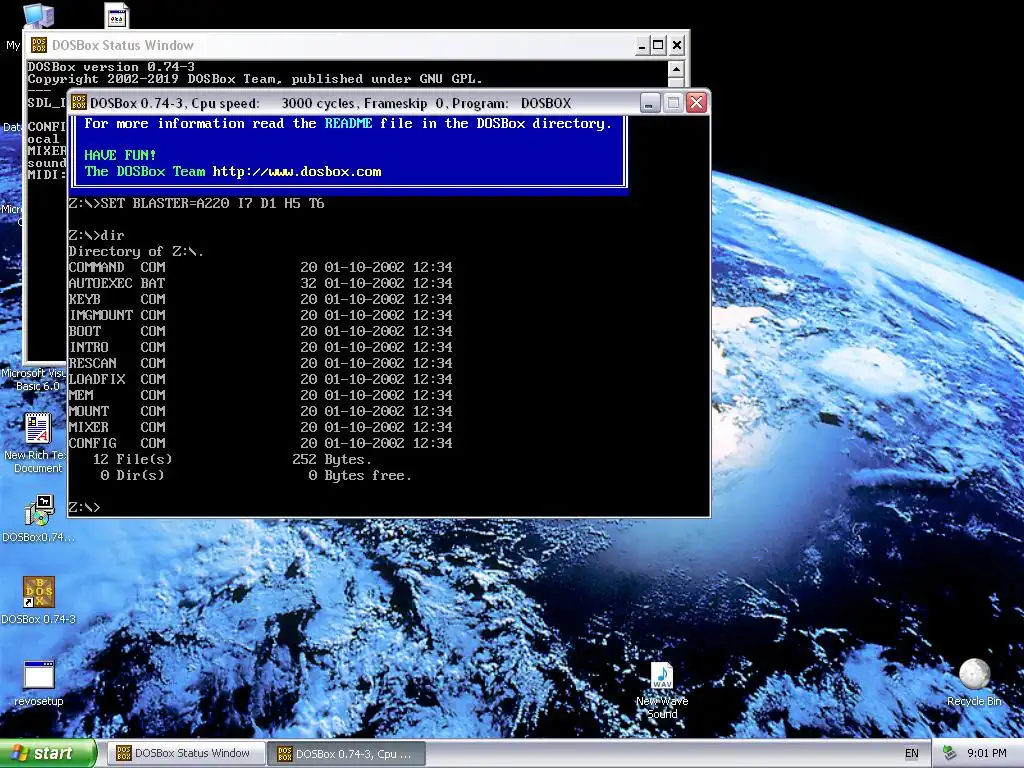Image resolution: width=1024 pixels, height=768 pixels.
Task: Open the My Computer desktop icon
Action: (37, 16)
